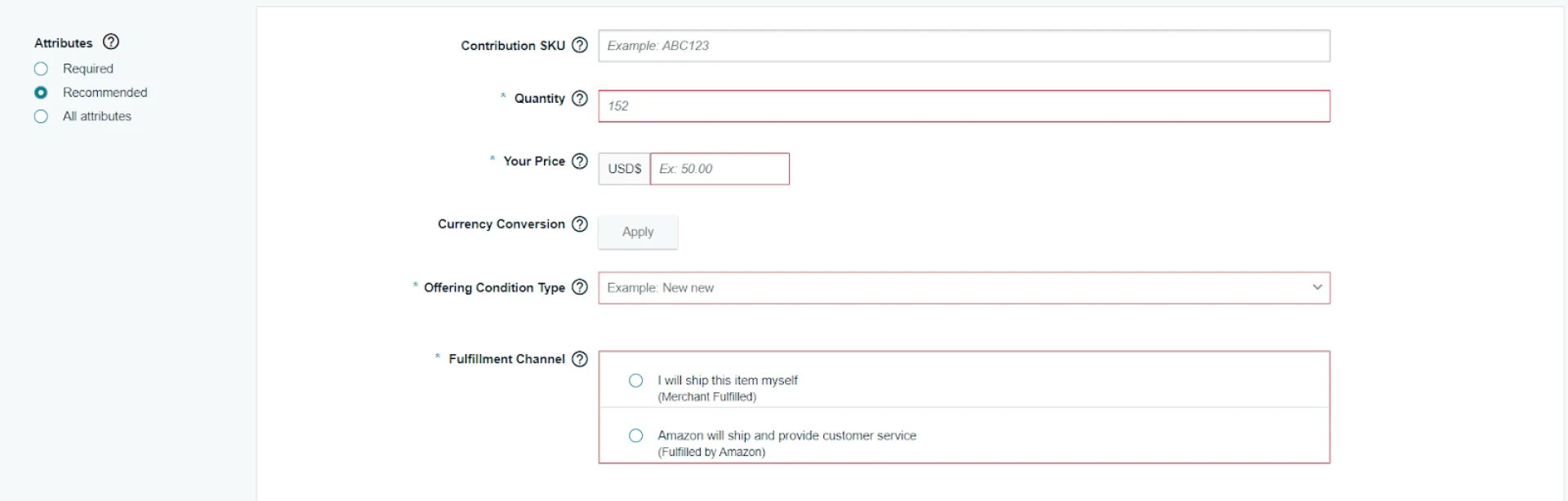View Currency Conversion help icon
Screen dimensions: 1568x501
pos(580,224)
